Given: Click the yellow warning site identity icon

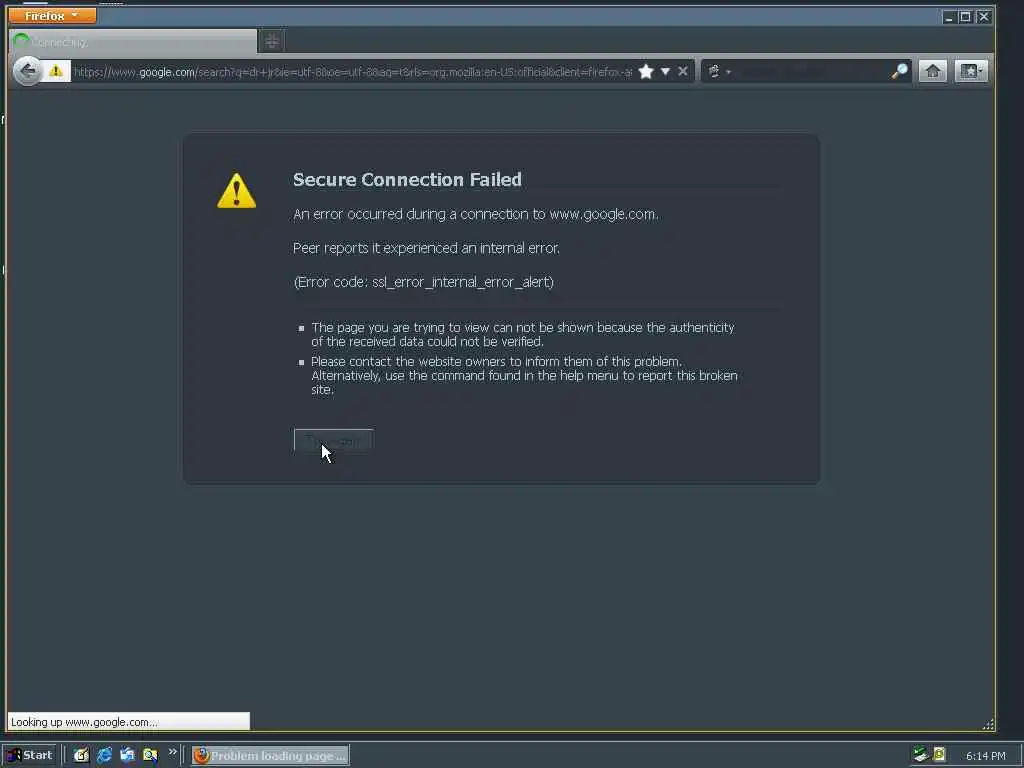Looking at the screenshot, I should [56, 71].
